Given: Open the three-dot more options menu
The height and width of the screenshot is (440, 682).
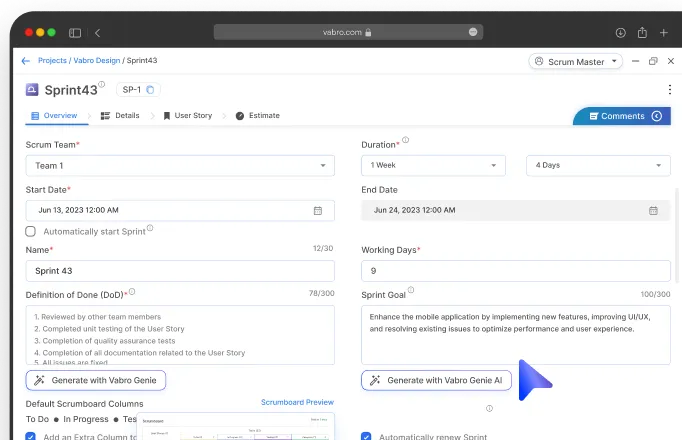Looking at the screenshot, I should [669, 90].
